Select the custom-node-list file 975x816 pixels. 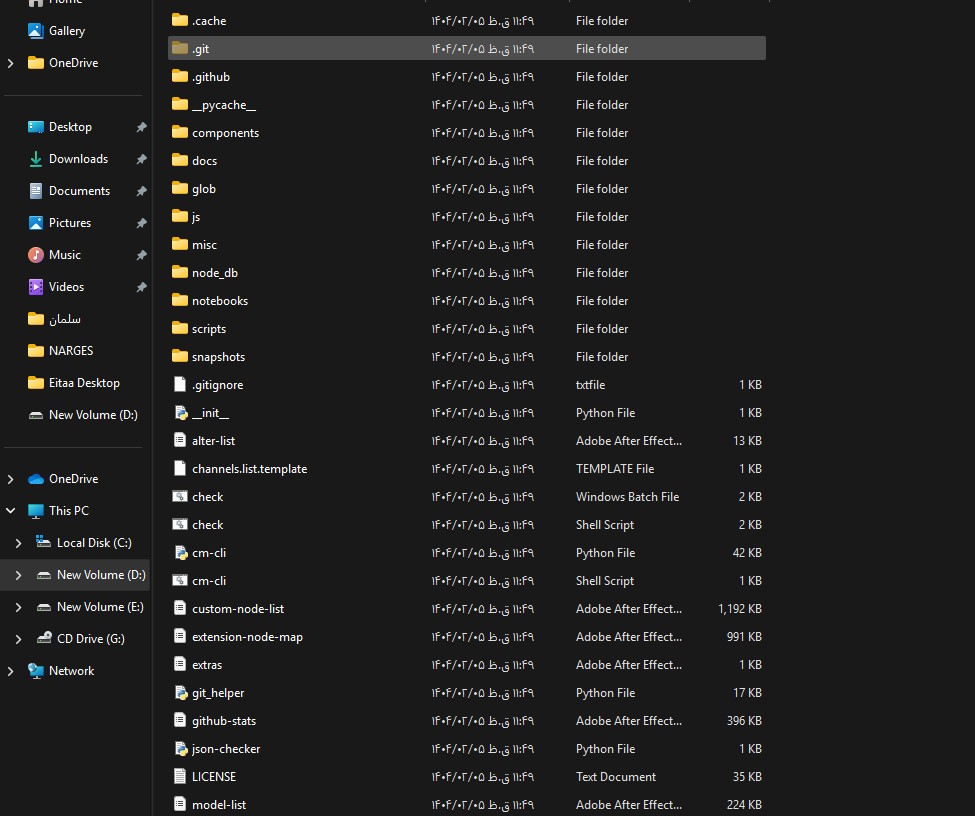point(238,609)
